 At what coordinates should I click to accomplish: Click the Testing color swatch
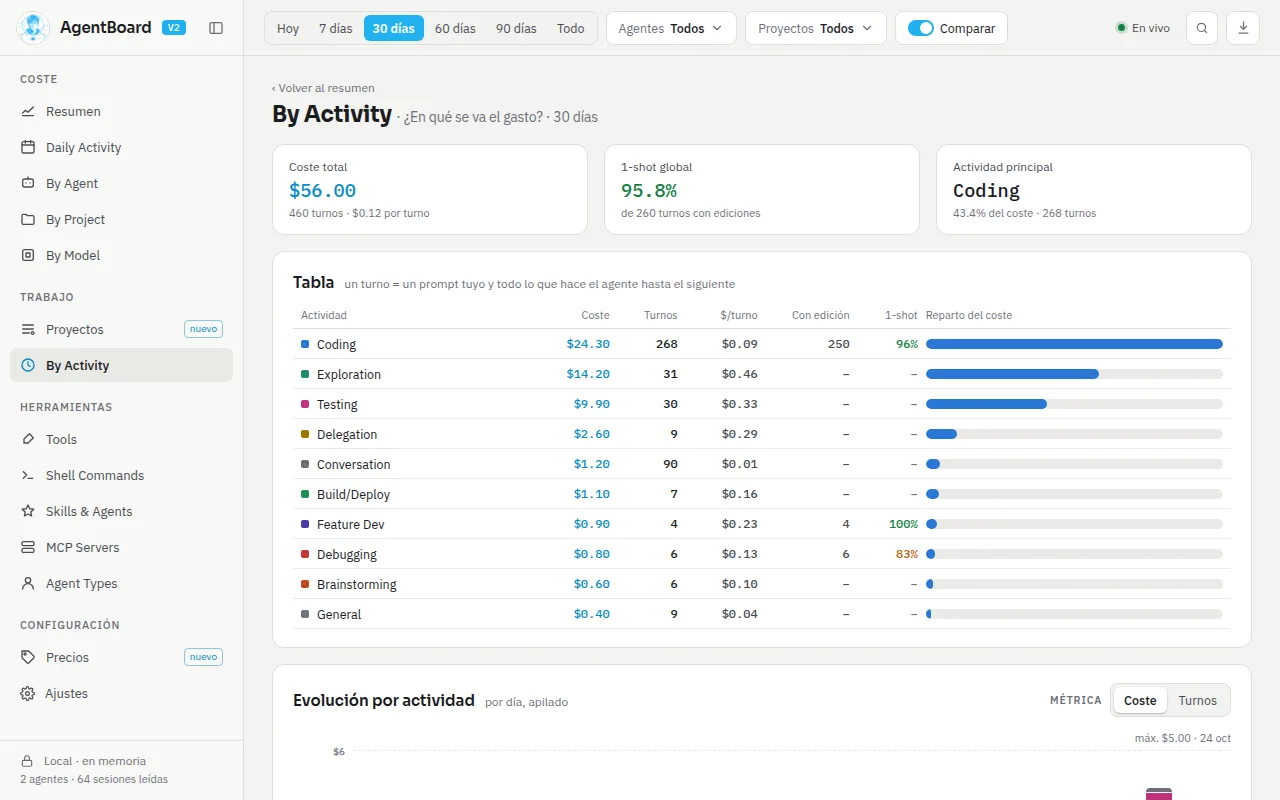pos(305,404)
